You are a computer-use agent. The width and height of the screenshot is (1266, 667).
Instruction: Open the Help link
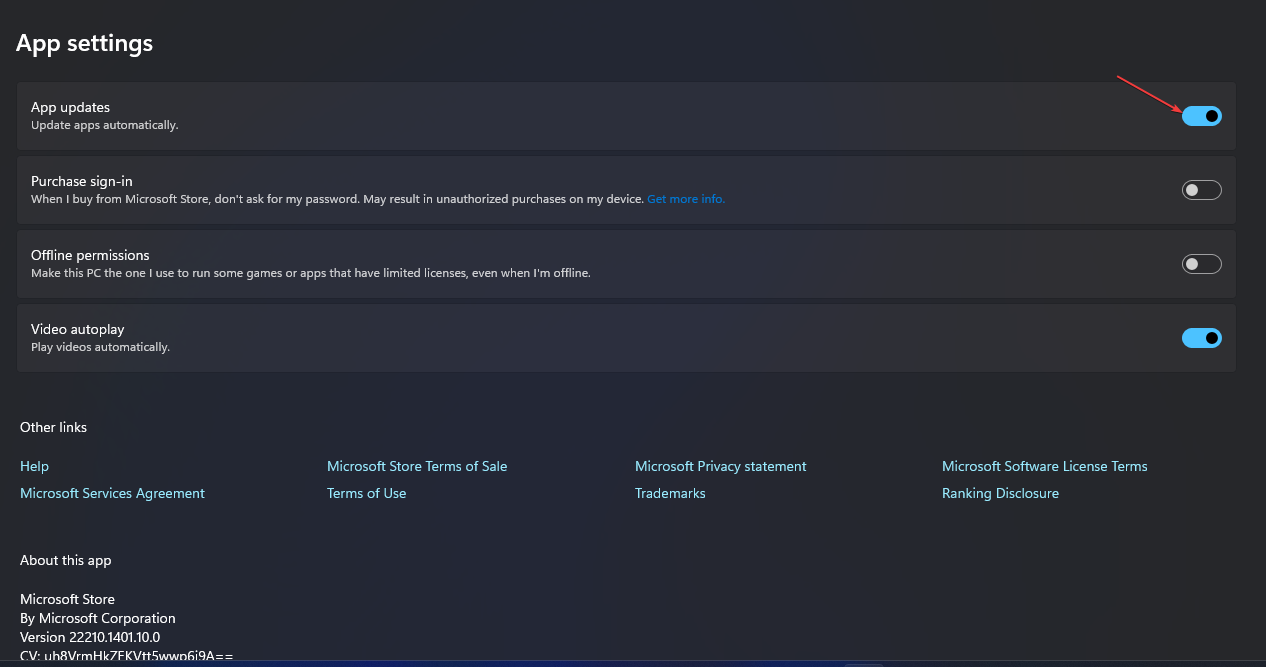pos(34,466)
